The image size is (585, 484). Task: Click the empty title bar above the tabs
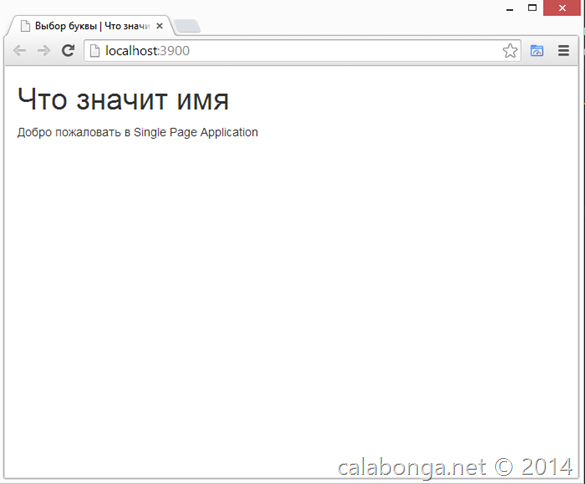[x=336, y=8]
